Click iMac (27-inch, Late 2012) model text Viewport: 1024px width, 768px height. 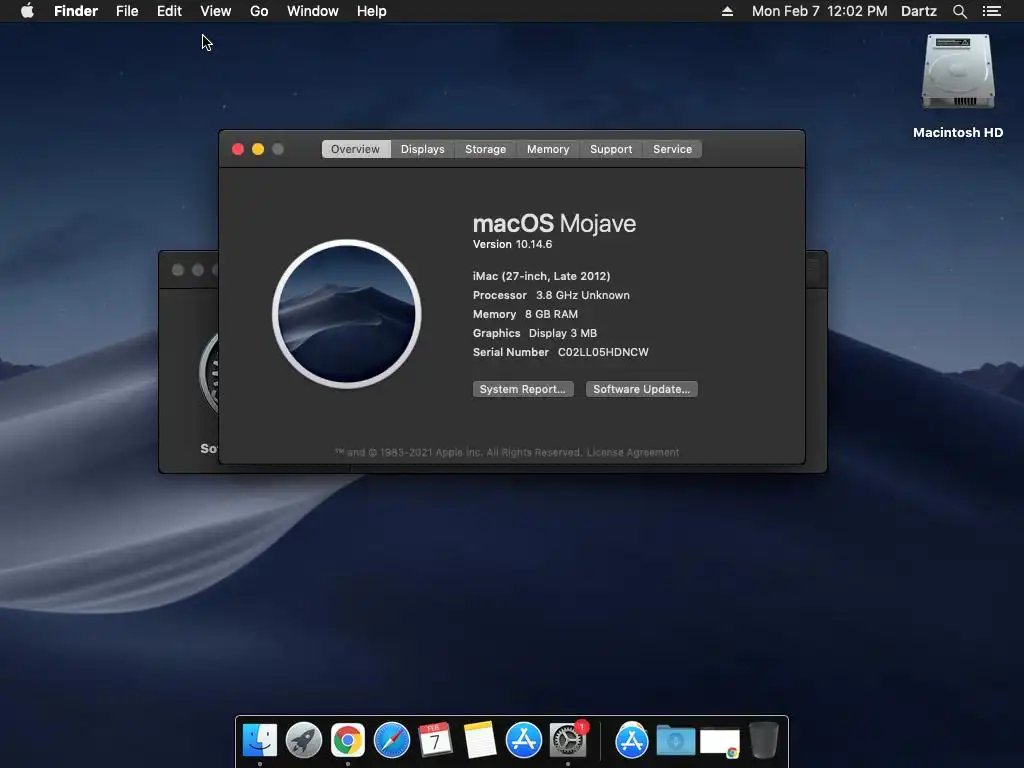tap(541, 276)
